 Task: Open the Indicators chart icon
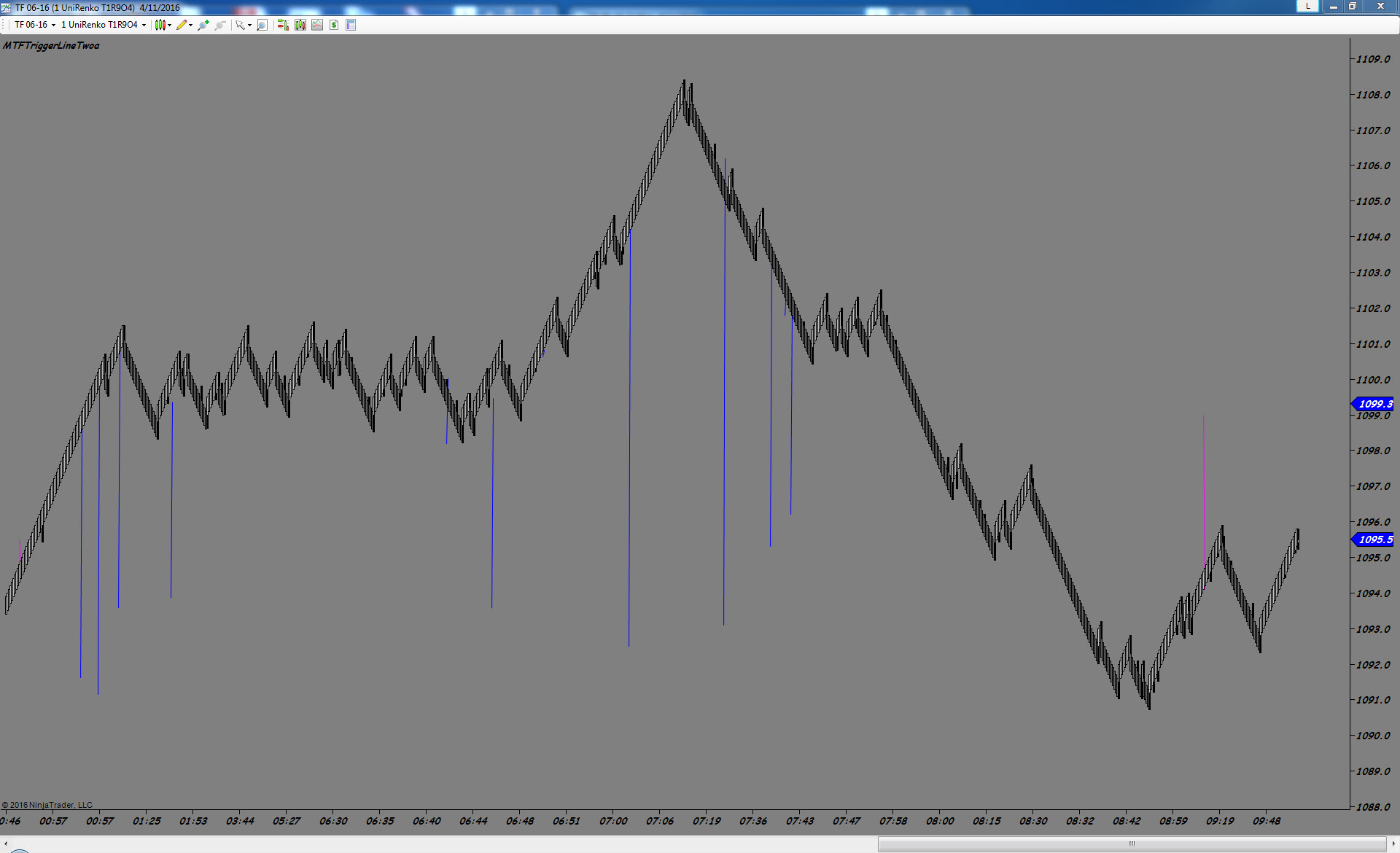coord(317,25)
